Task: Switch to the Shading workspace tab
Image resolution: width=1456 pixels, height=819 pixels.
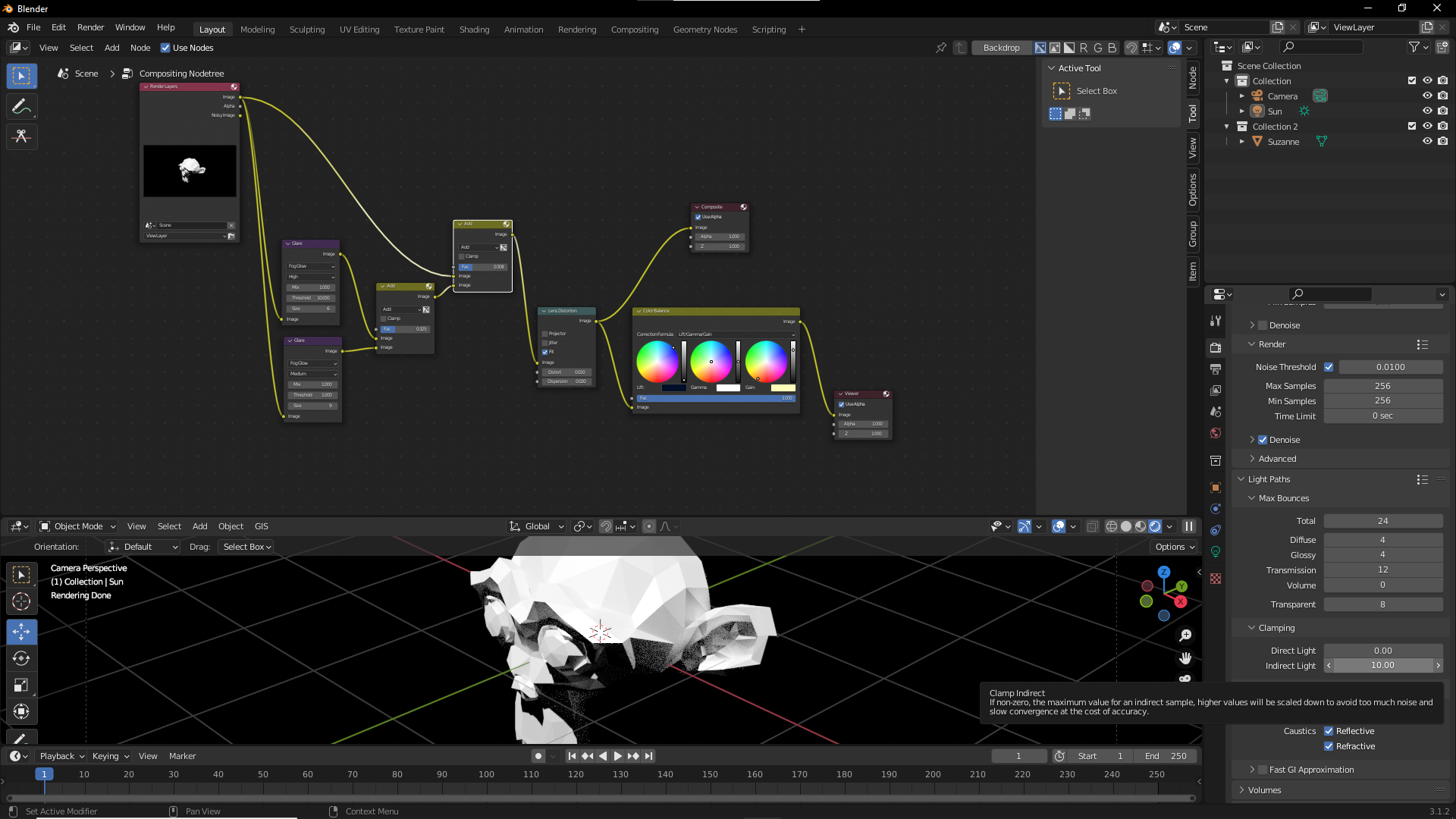Action: click(474, 30)
